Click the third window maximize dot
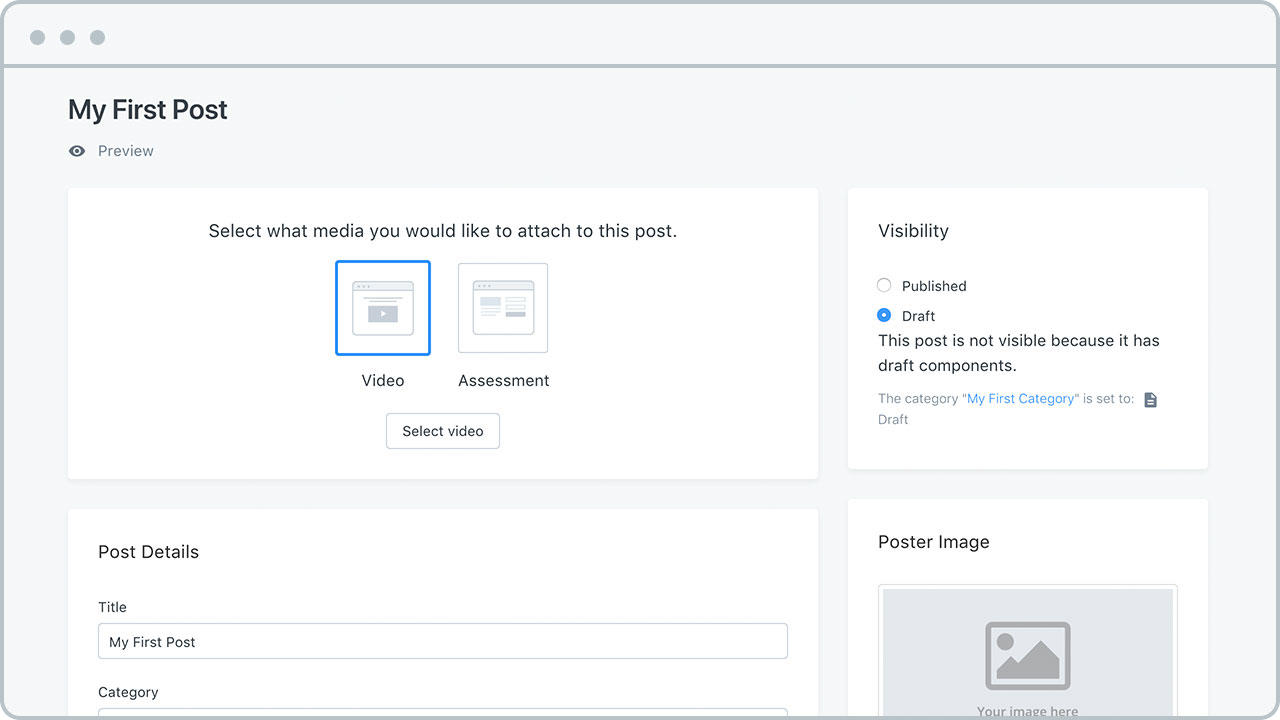The width and height of the screenshot is (1280, 720). coord(97,37)
